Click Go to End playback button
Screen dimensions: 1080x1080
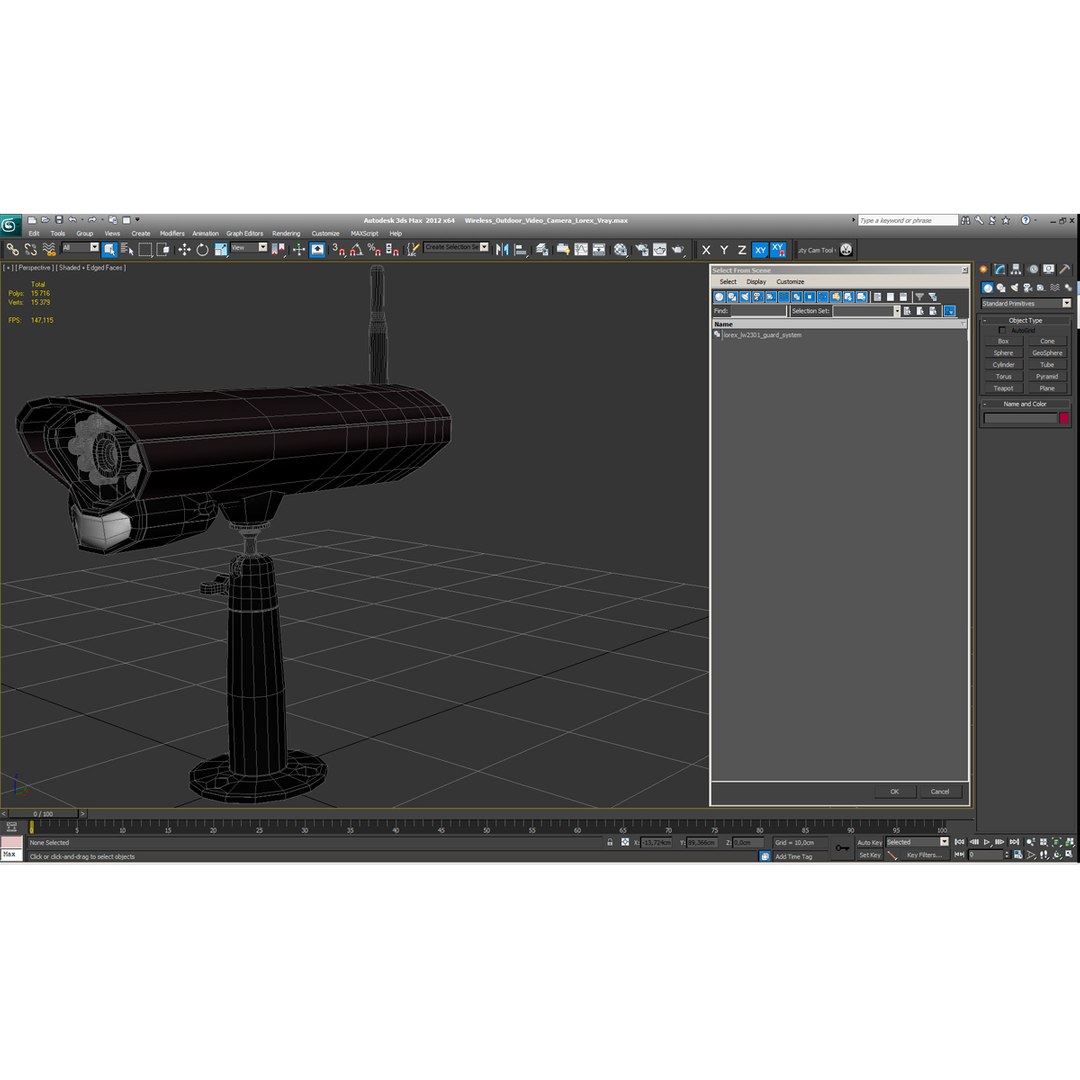point(1014,842)
